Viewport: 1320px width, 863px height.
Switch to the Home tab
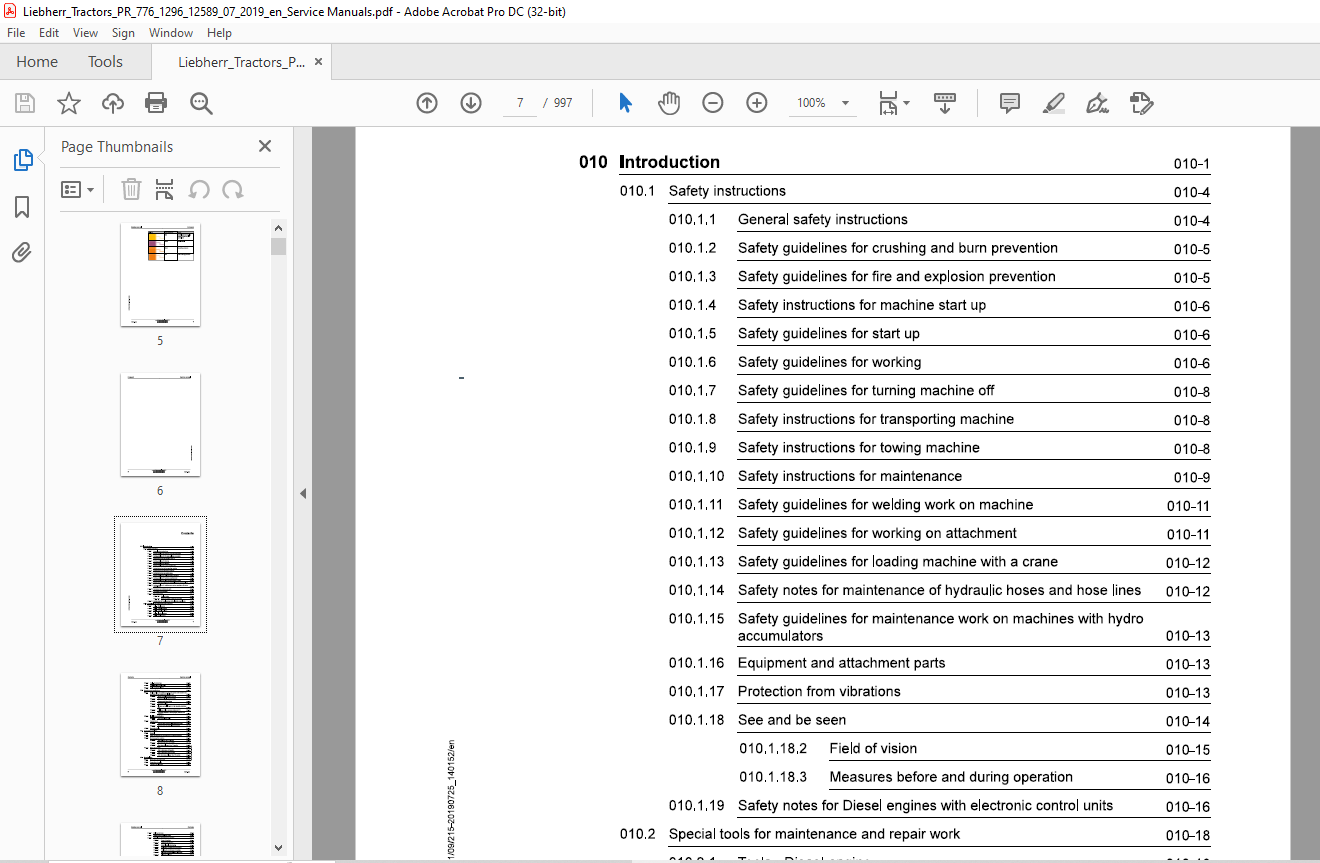[37, 62]
